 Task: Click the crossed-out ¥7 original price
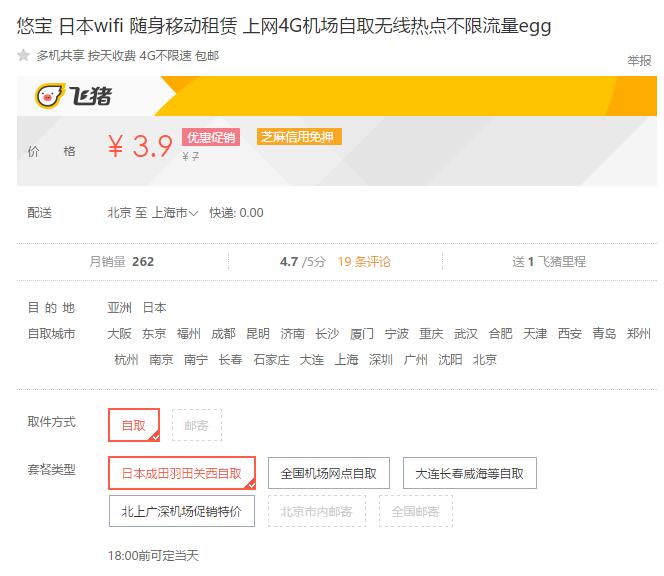coord(191,157)
